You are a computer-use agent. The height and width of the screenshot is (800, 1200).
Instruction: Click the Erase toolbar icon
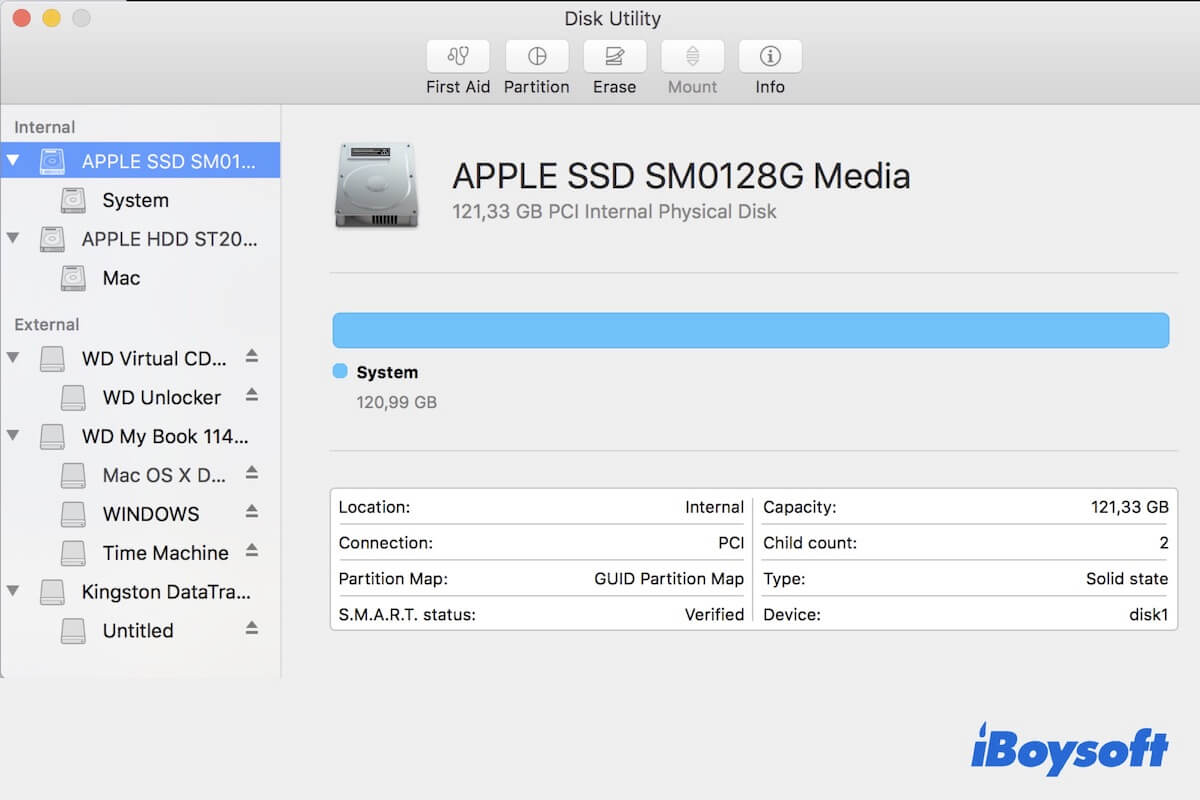point(614,56)
